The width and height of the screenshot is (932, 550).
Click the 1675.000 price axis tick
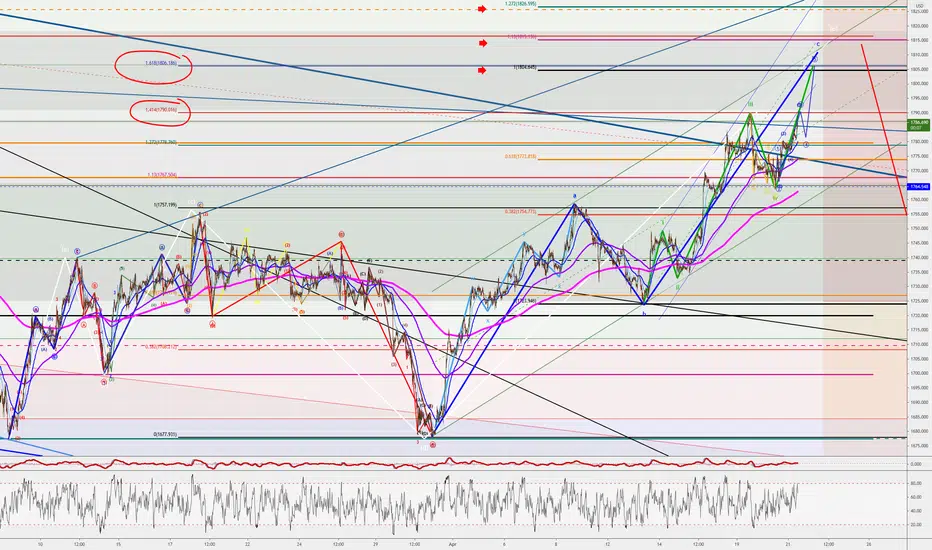(x=919, y=445)
